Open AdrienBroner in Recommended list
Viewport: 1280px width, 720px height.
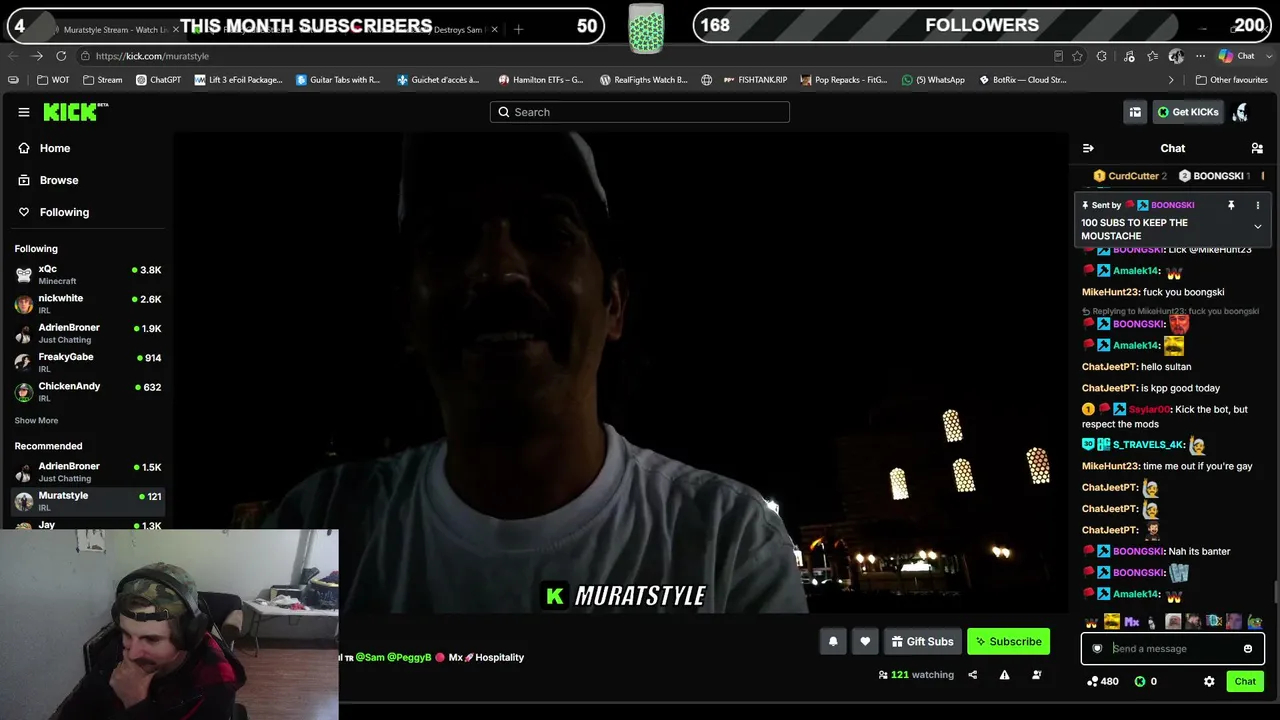click(88, 472)
